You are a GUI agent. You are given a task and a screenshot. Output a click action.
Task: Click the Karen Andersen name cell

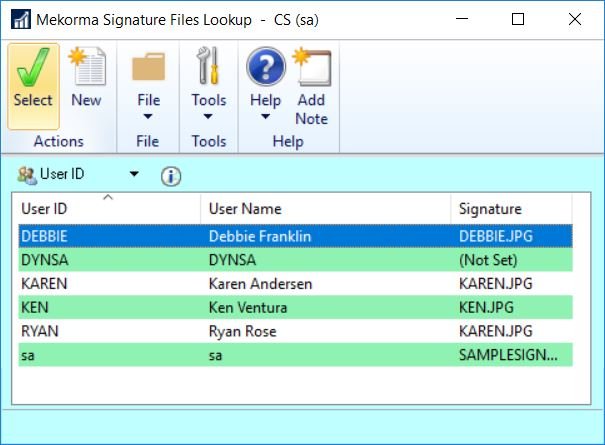(x=260, y=284)
